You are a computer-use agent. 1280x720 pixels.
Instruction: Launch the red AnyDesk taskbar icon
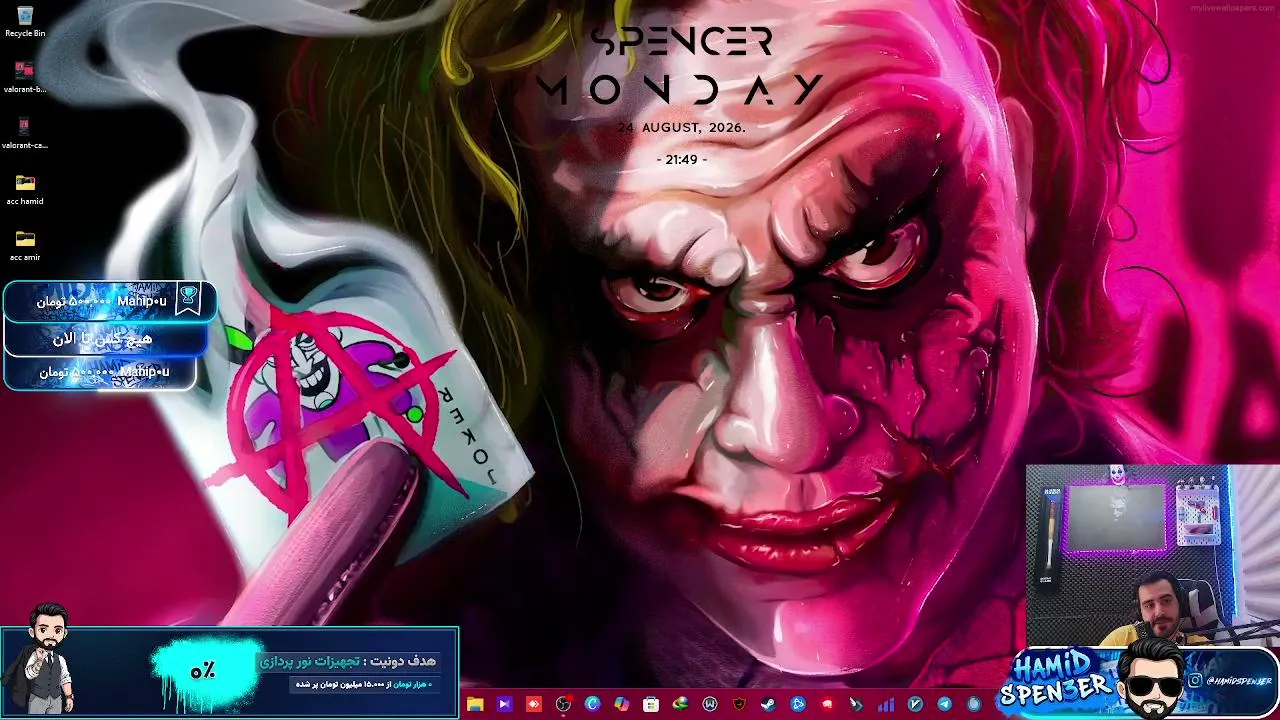(x=534, y=704)
